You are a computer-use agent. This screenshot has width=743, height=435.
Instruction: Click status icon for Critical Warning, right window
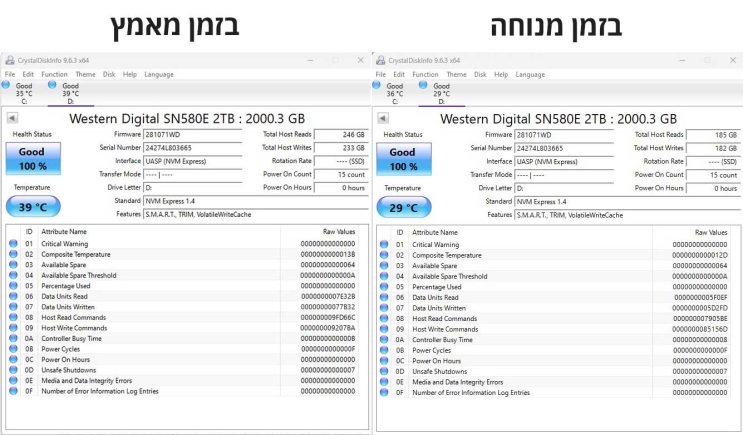(x=384, y=245)
